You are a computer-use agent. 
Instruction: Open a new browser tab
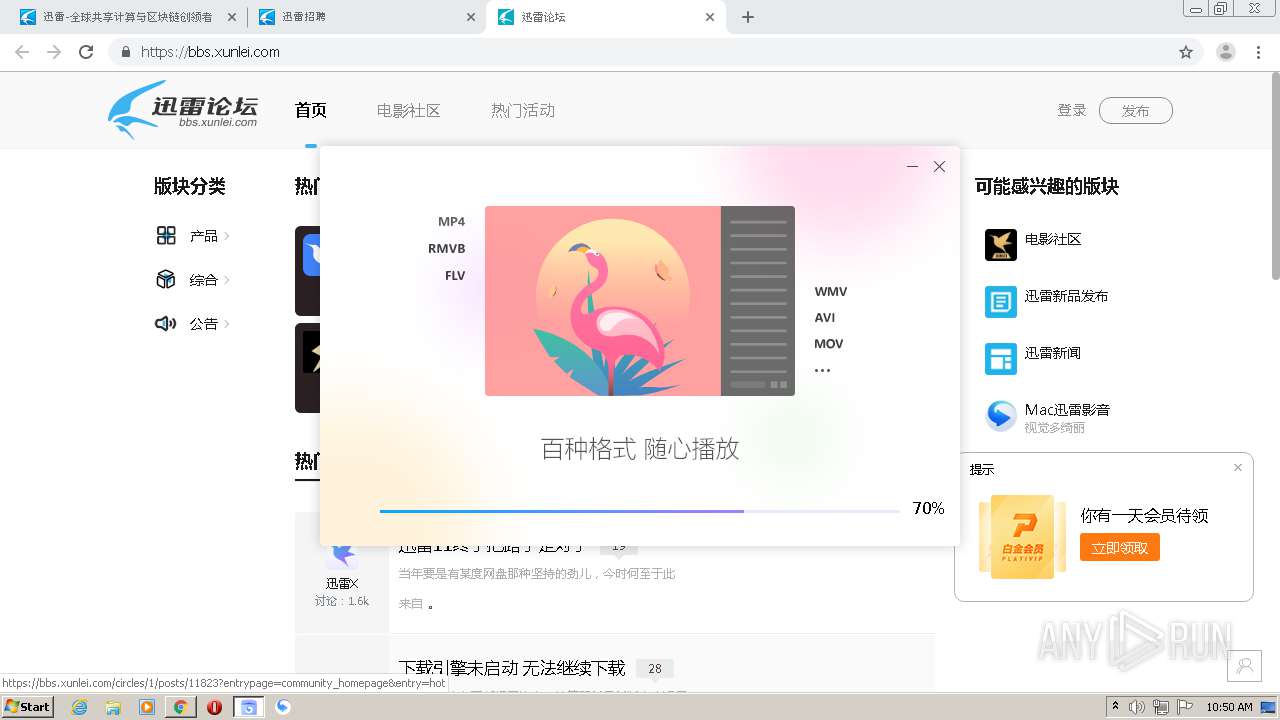click(x=748, y=17)
